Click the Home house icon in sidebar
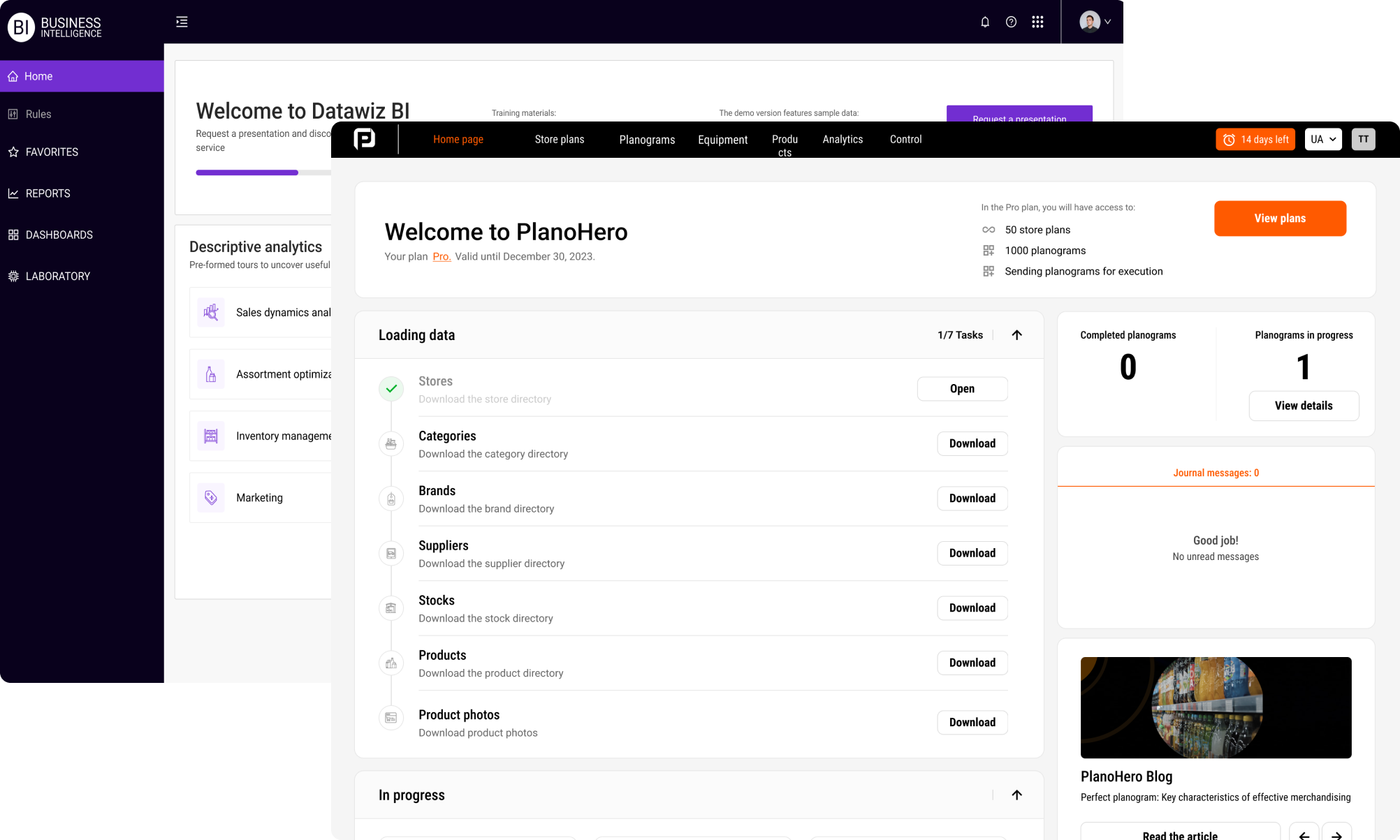Image resolution: width=1400 pixels, height=840 pixels. point(13,76)
